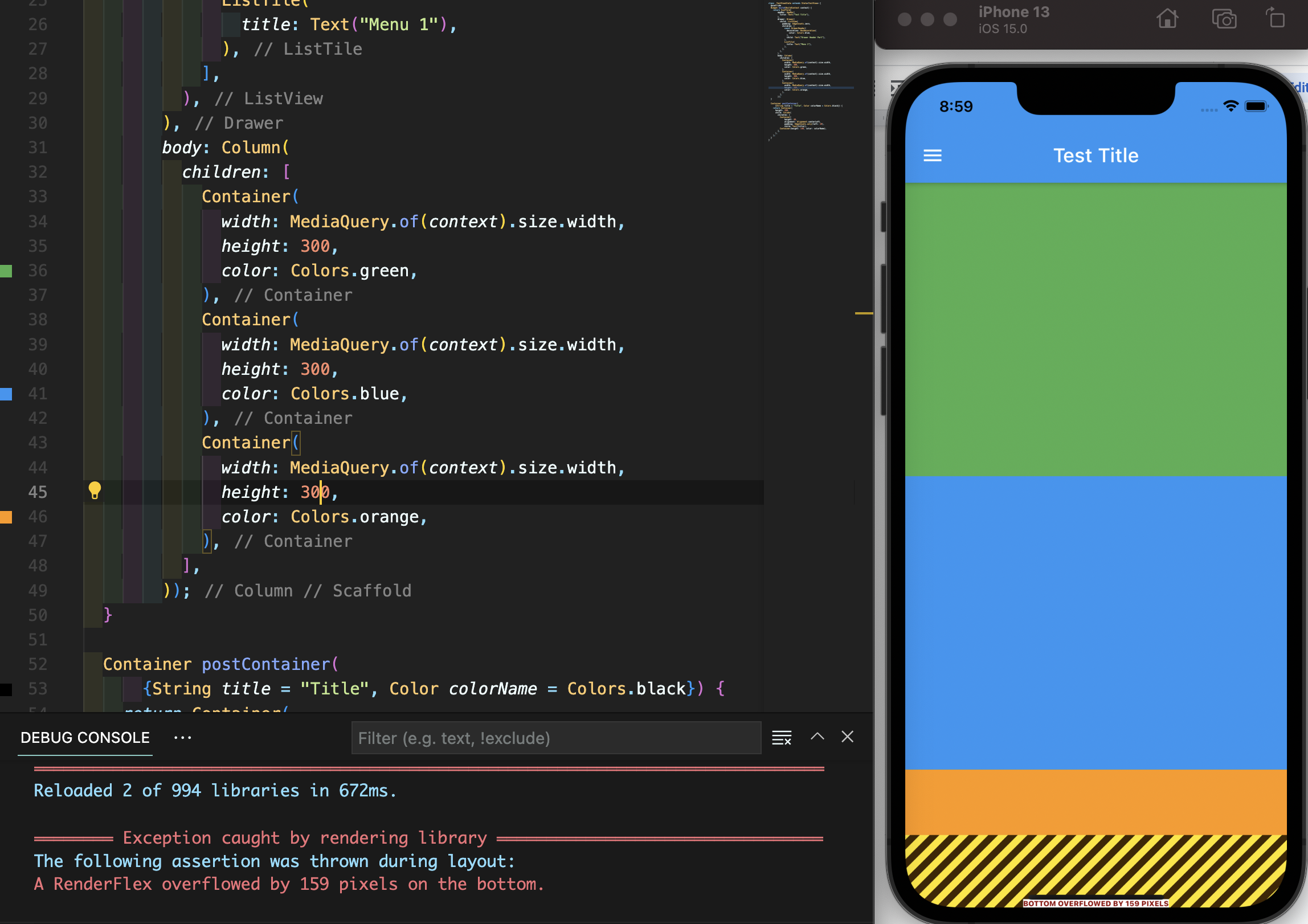The height and width of the screenshot is (924, 1308).
Task: Close the debug console panel
Action: click(847, 737)
